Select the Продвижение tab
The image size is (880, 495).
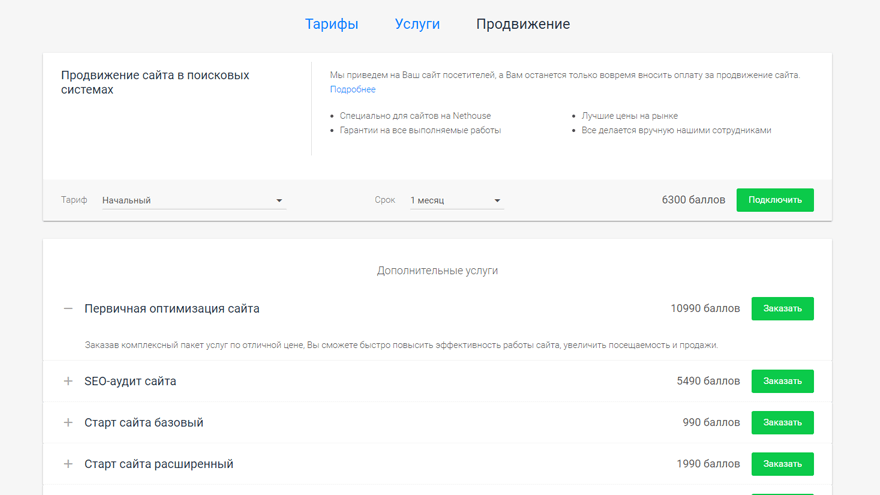[x=523, y=24]
